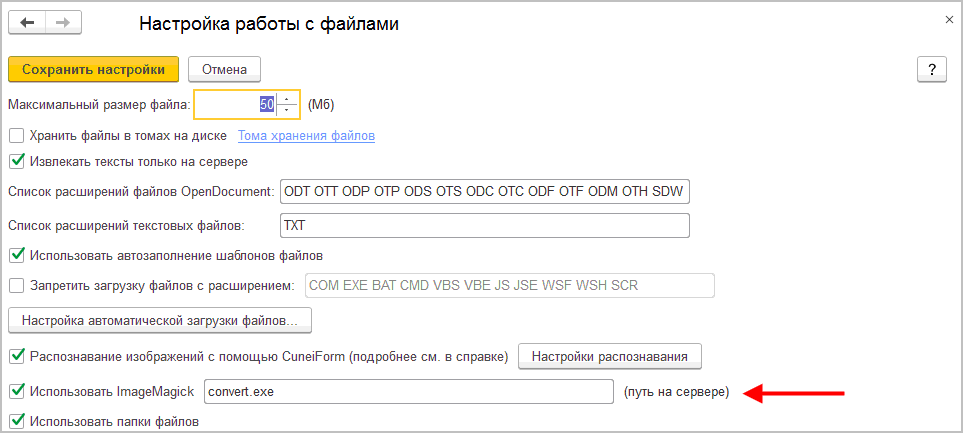The width and height of the screenshot is (963, 433).
Task: Open "Тома хранения файлов" link
Action: tap(306, 135)
